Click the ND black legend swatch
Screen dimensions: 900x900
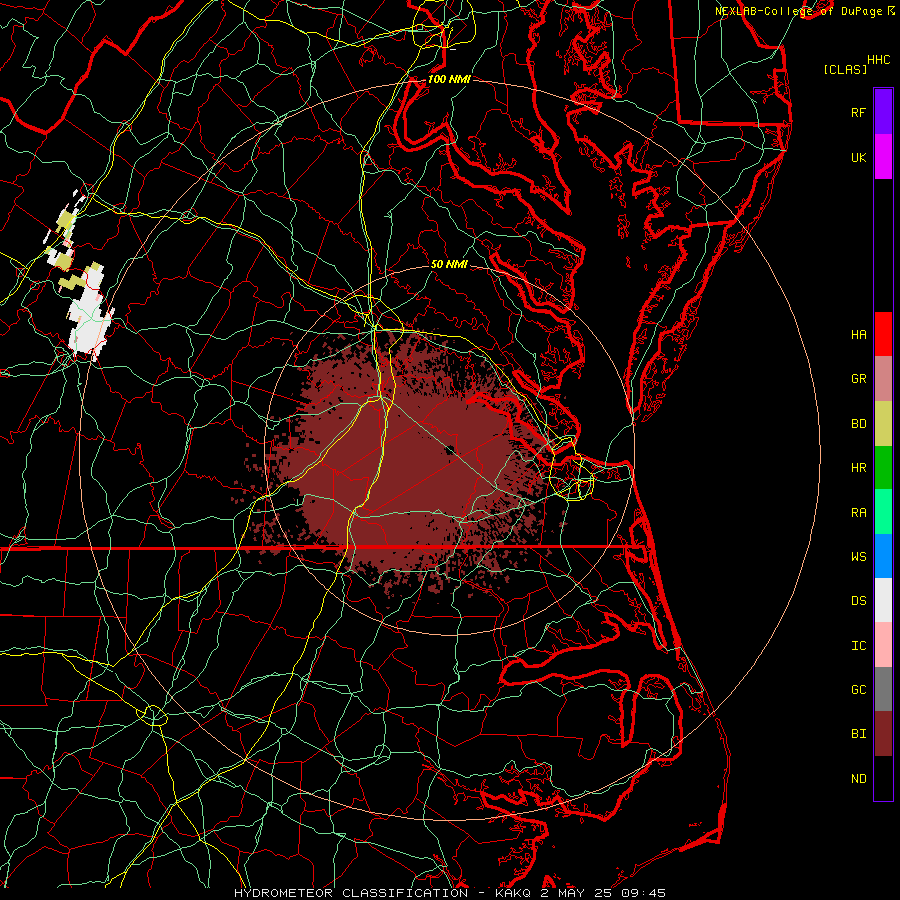pos(883,778)
